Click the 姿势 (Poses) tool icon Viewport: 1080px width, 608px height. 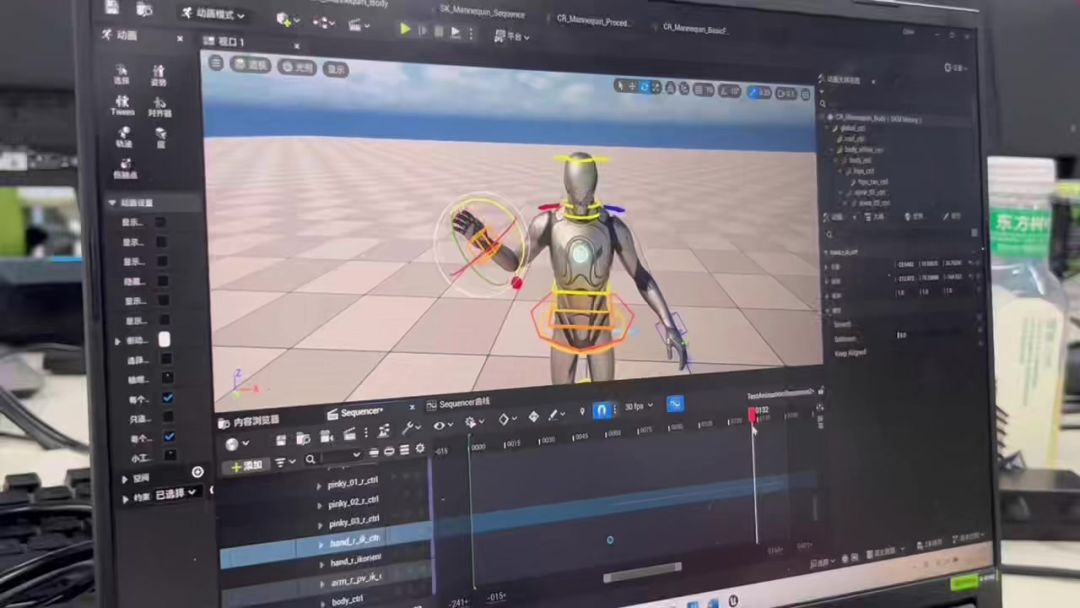pyautogui.click(x=158, y=75)
